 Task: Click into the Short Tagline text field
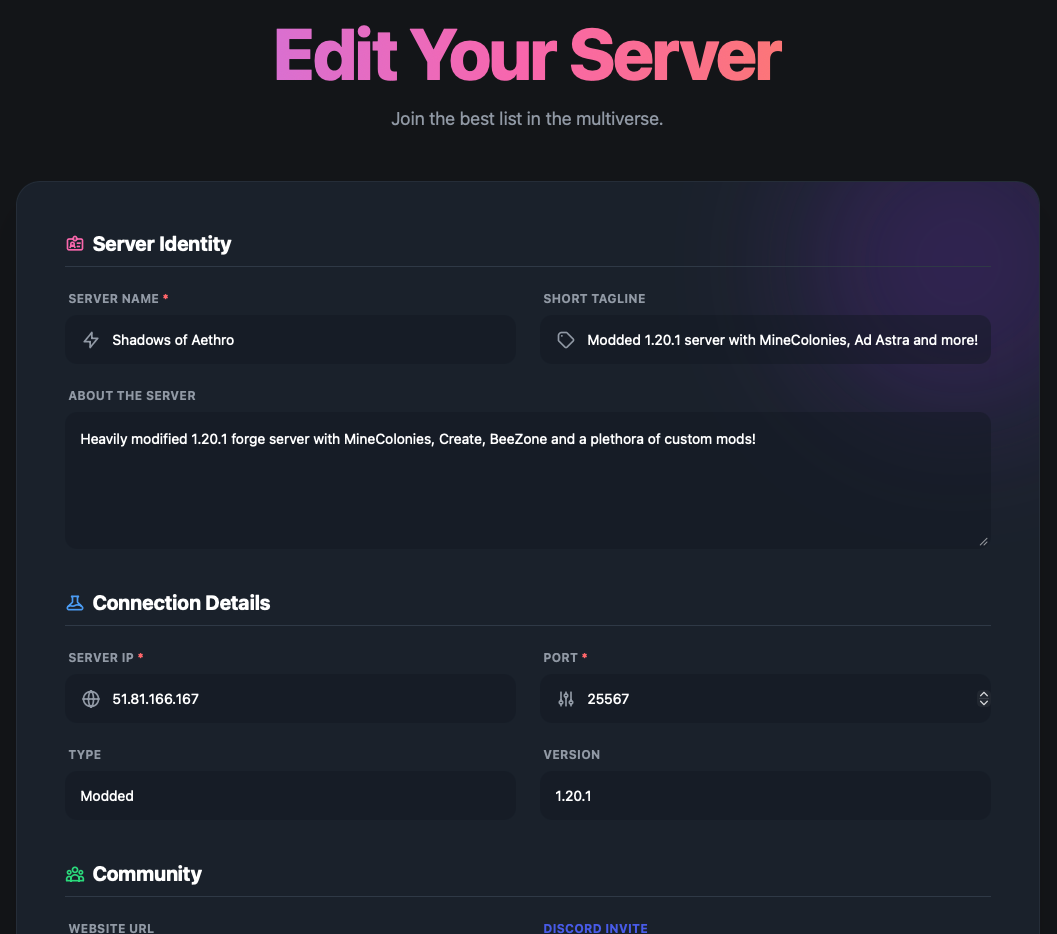coord(780,340)
